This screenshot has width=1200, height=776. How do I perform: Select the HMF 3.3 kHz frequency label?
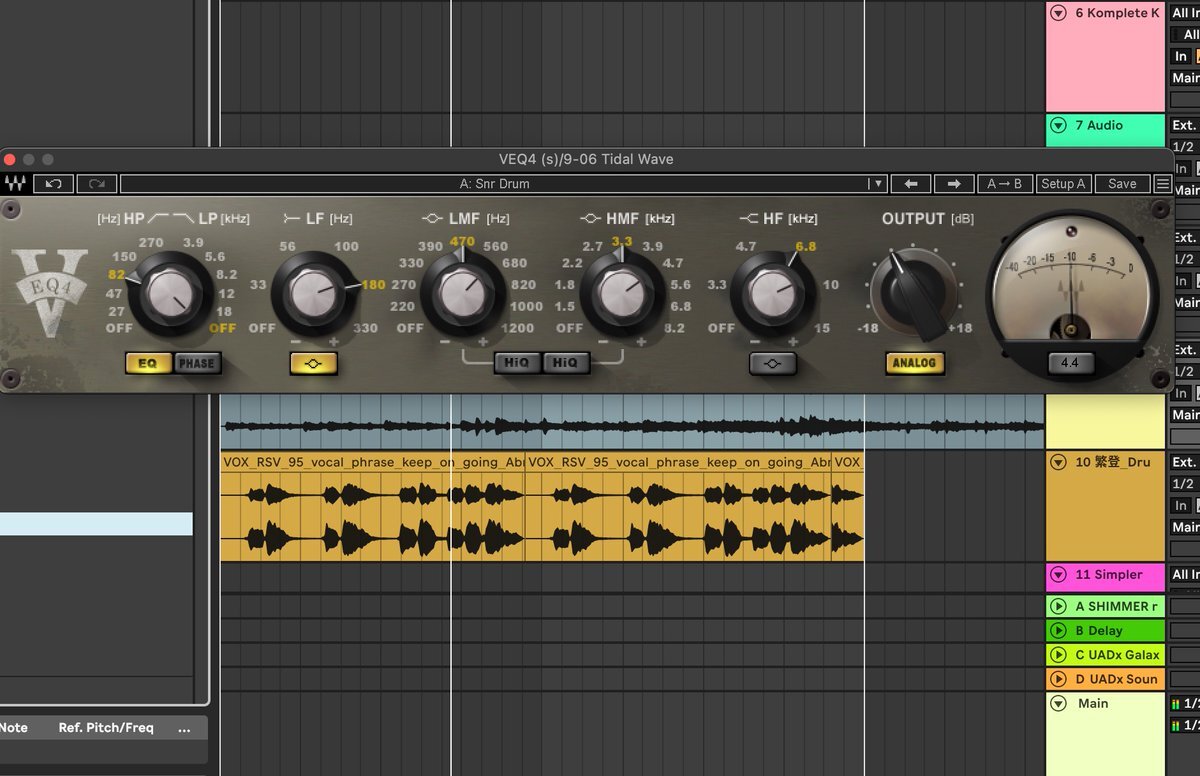[x=622, y=242]
